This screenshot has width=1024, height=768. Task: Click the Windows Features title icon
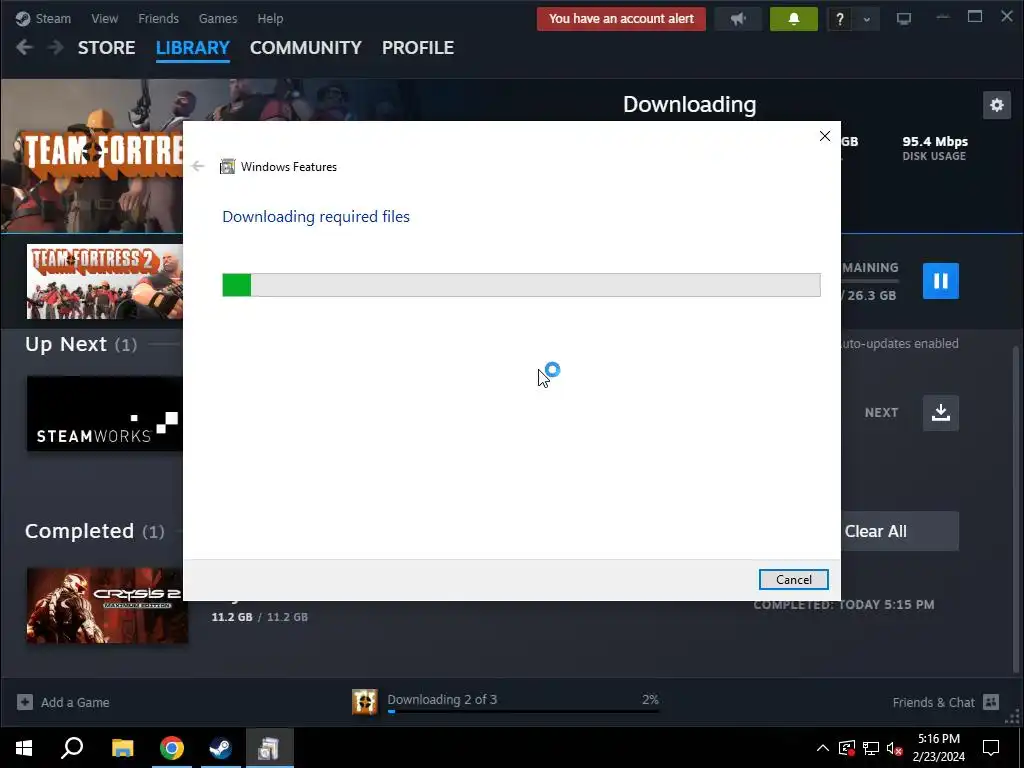tap(227, 167)
